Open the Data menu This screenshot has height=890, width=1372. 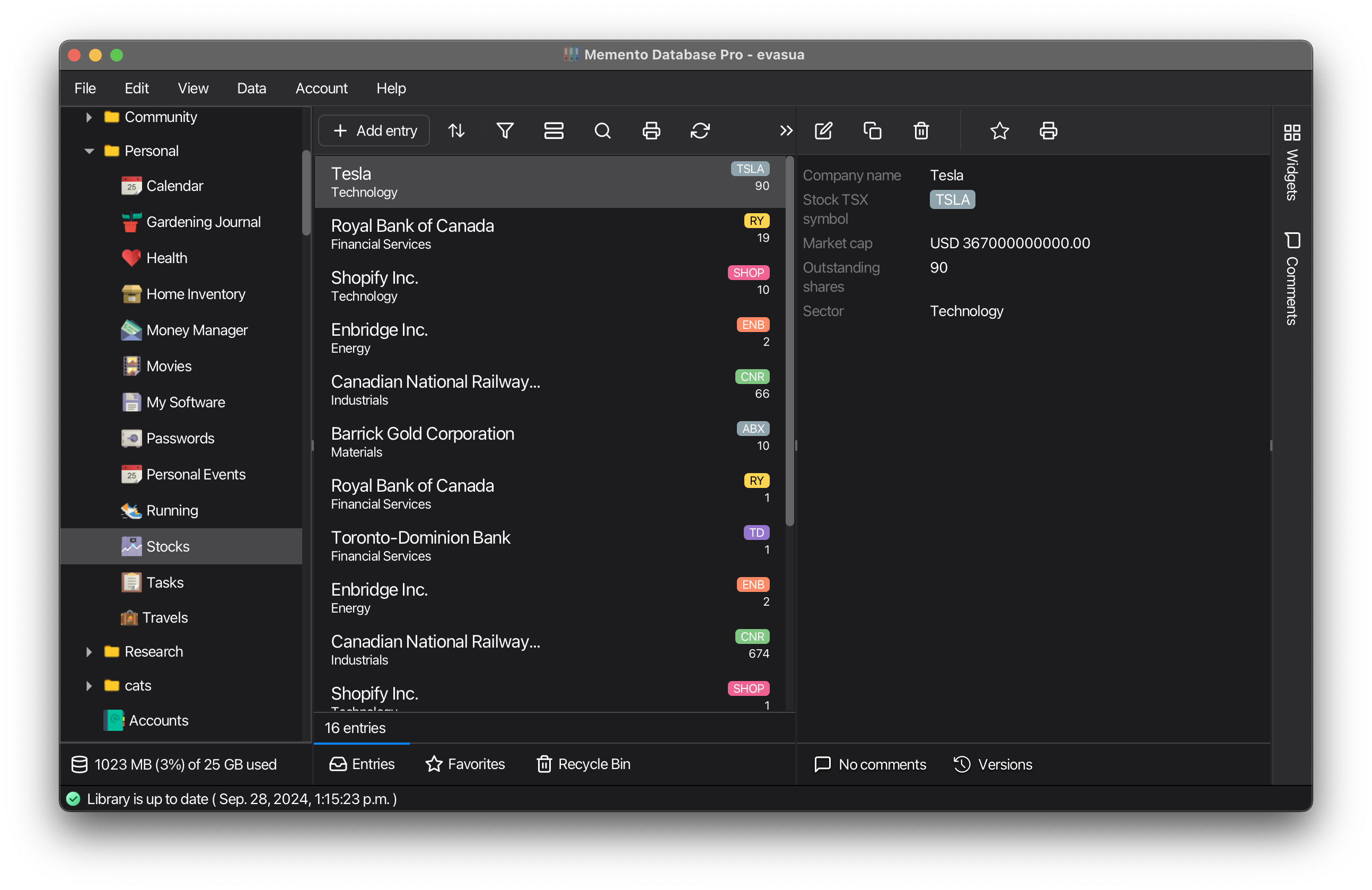(x=251, y=88)
